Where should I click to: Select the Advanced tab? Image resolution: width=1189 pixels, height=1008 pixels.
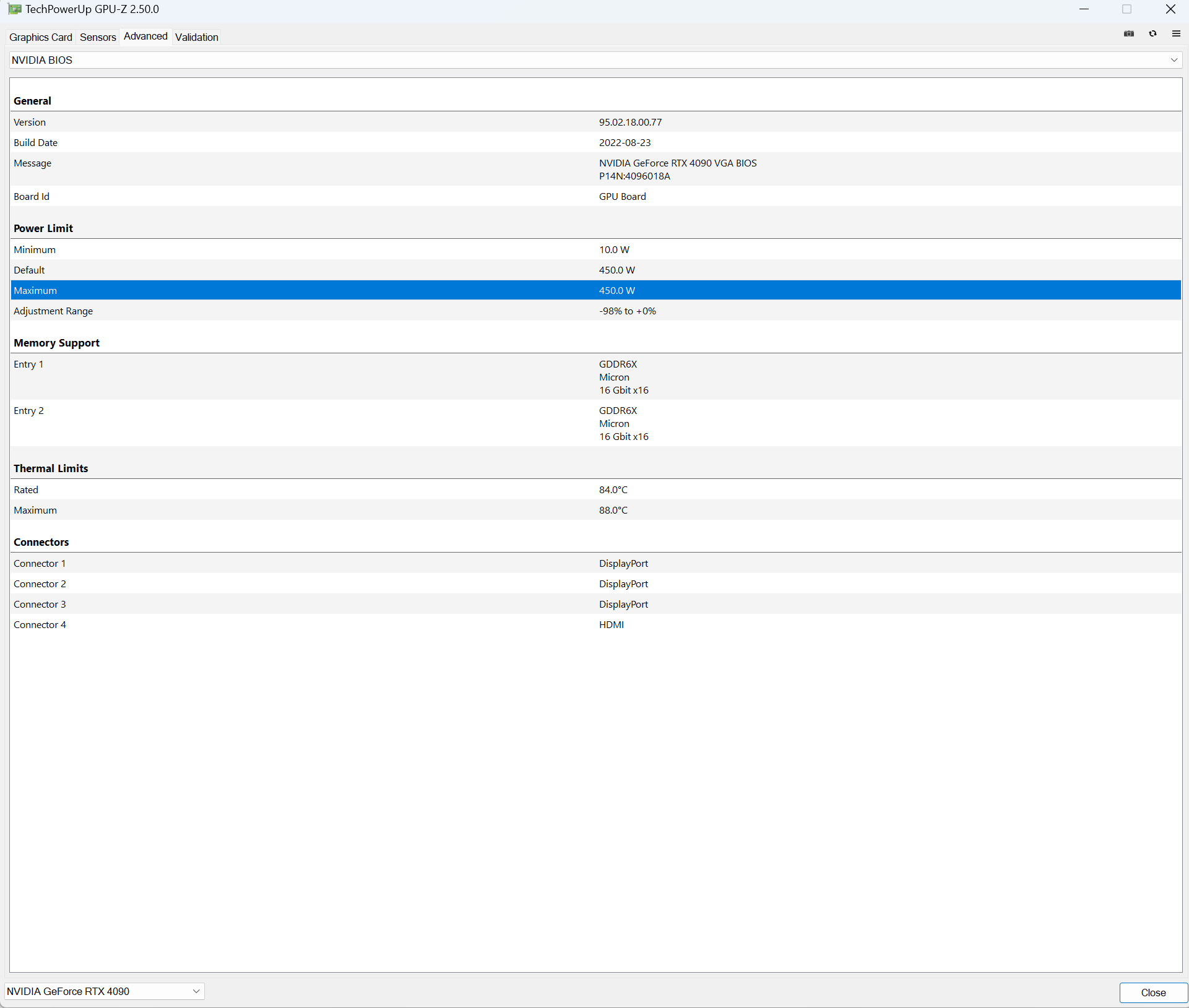click(145, 37)
